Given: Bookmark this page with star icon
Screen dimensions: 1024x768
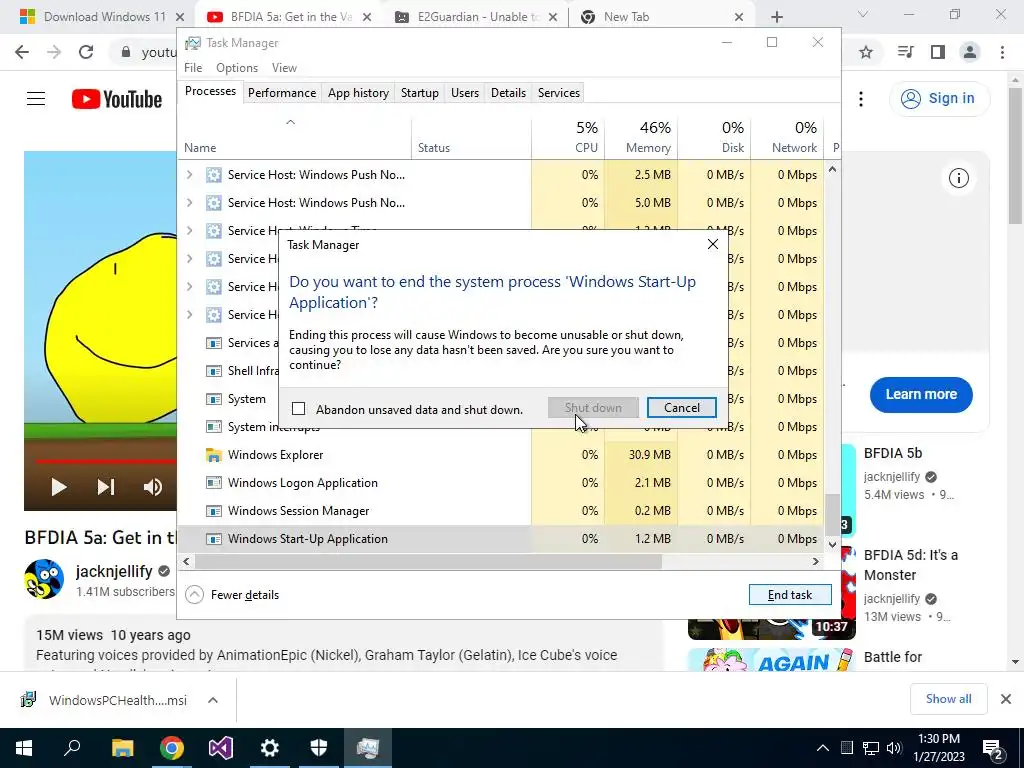Looking at the screenshot, I should pos(866,52).
